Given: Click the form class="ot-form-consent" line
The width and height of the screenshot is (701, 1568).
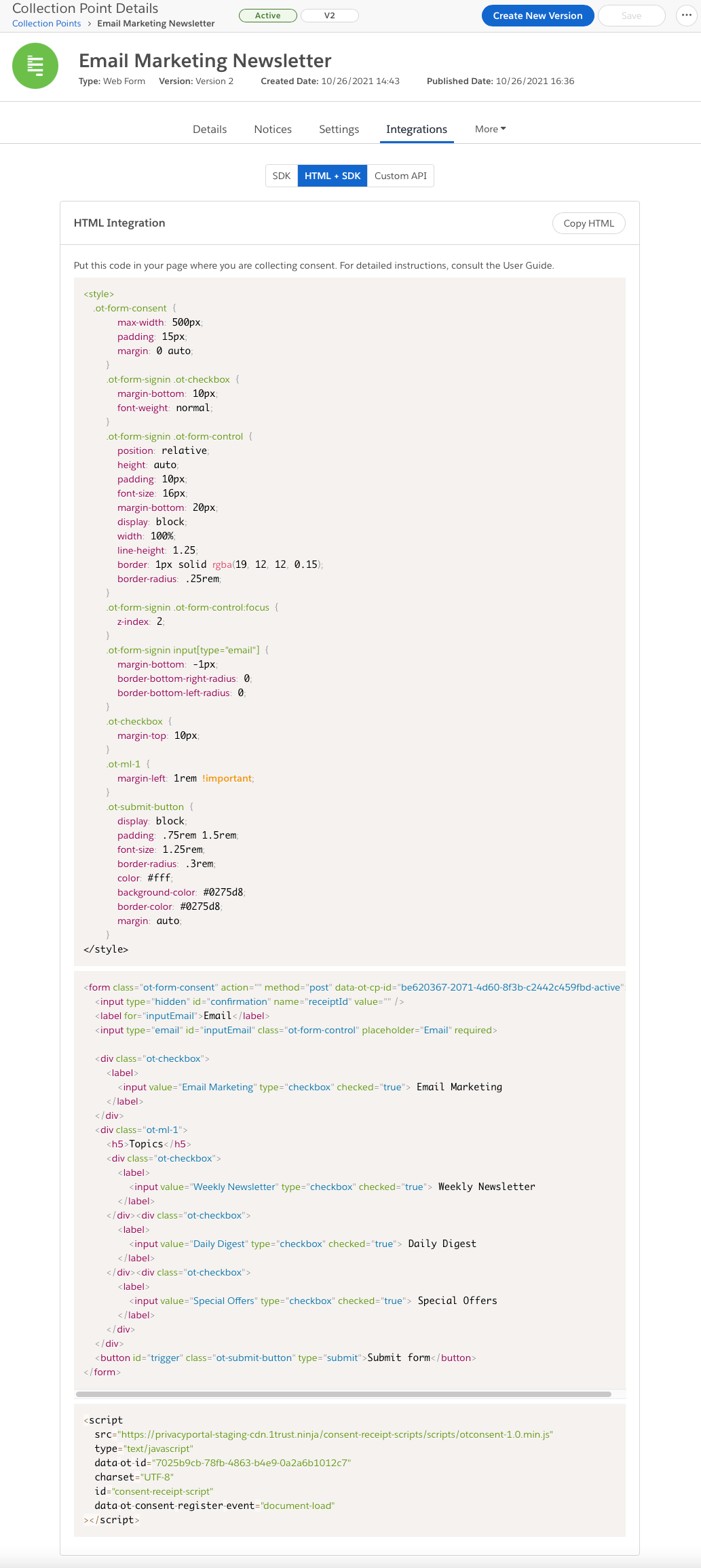Looking at the screenshot, I should (x=354, y=987).
